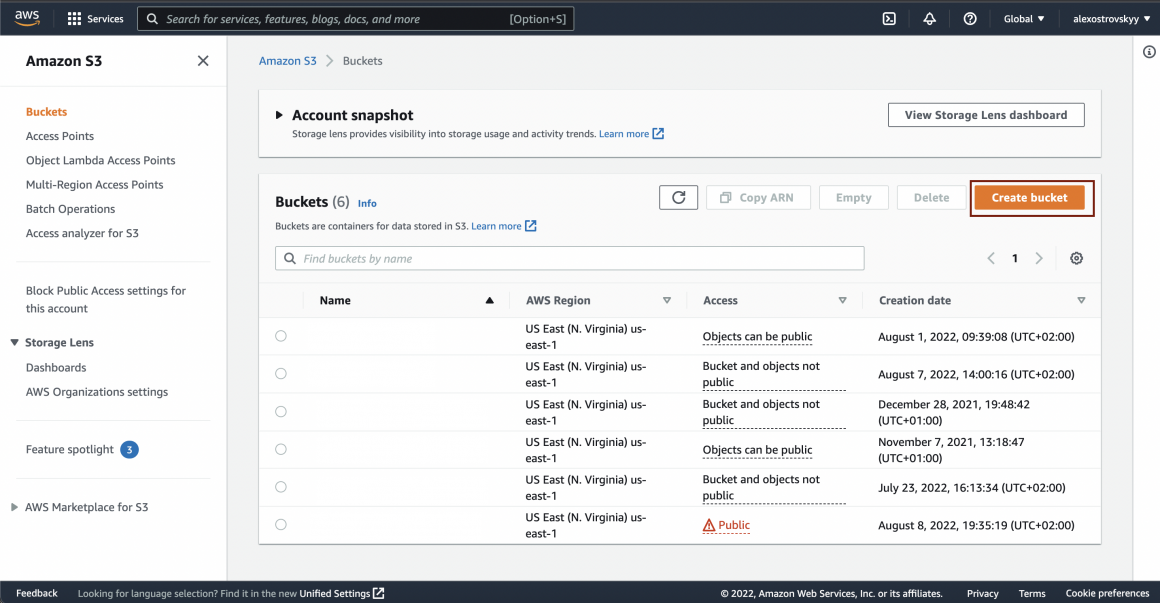Click the AWS logo home icon
The image size is (1160, 603).
tap(27, 18)
